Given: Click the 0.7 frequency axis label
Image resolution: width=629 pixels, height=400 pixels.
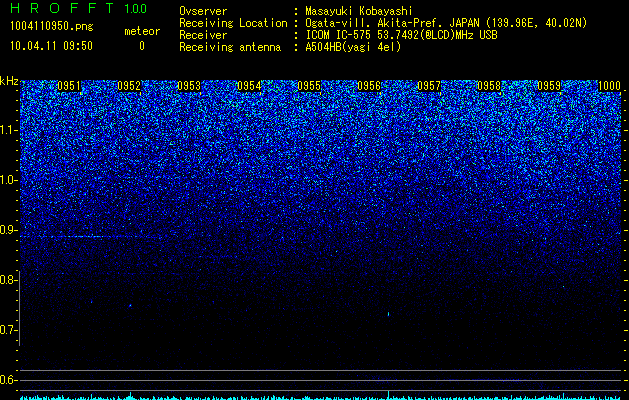Looking at the screenshot, I should pyautogui.click(x=8, y=330).
